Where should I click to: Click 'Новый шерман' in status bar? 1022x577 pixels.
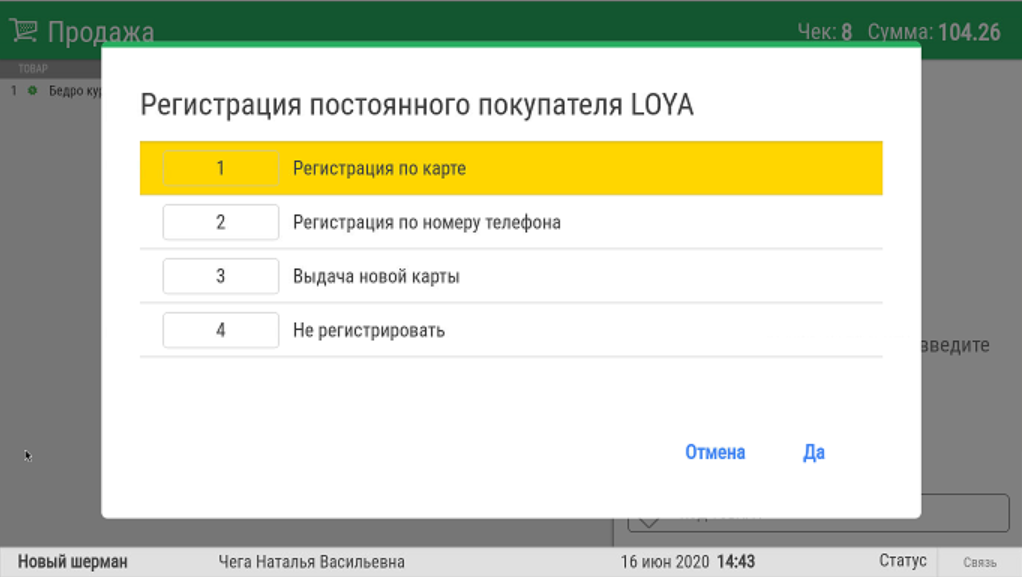tap(72, 562)
